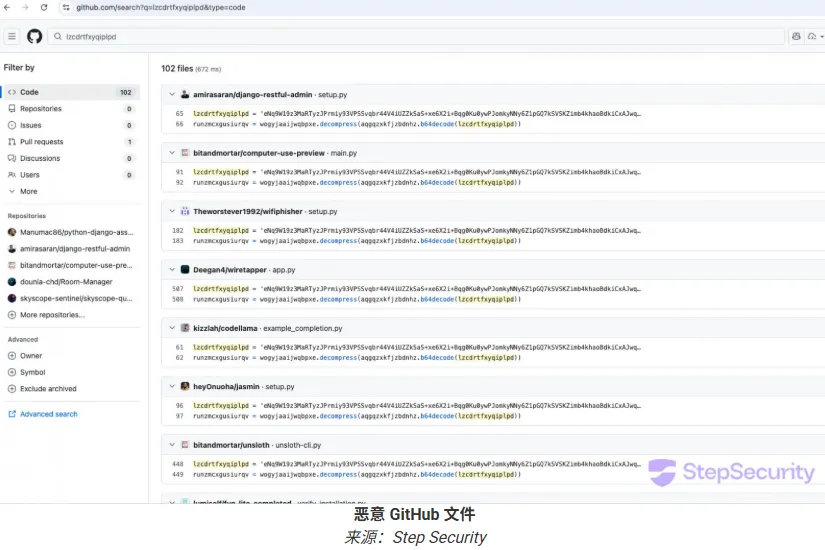Open amirasaran/django-restful-admin result title
The image size is (825, 550).
coord(253,95)
